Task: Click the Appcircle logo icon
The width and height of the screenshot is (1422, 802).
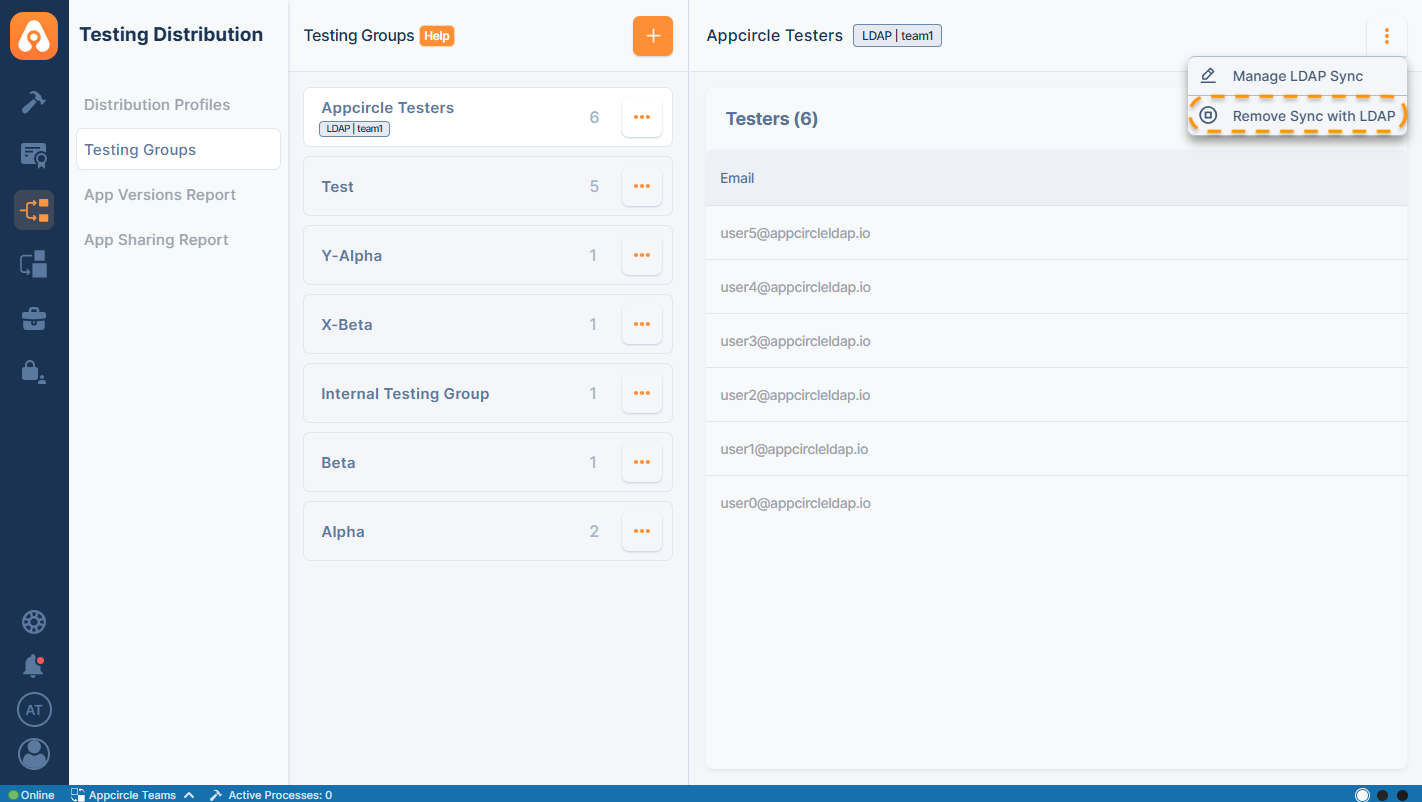Action: [x=34, y=36]
